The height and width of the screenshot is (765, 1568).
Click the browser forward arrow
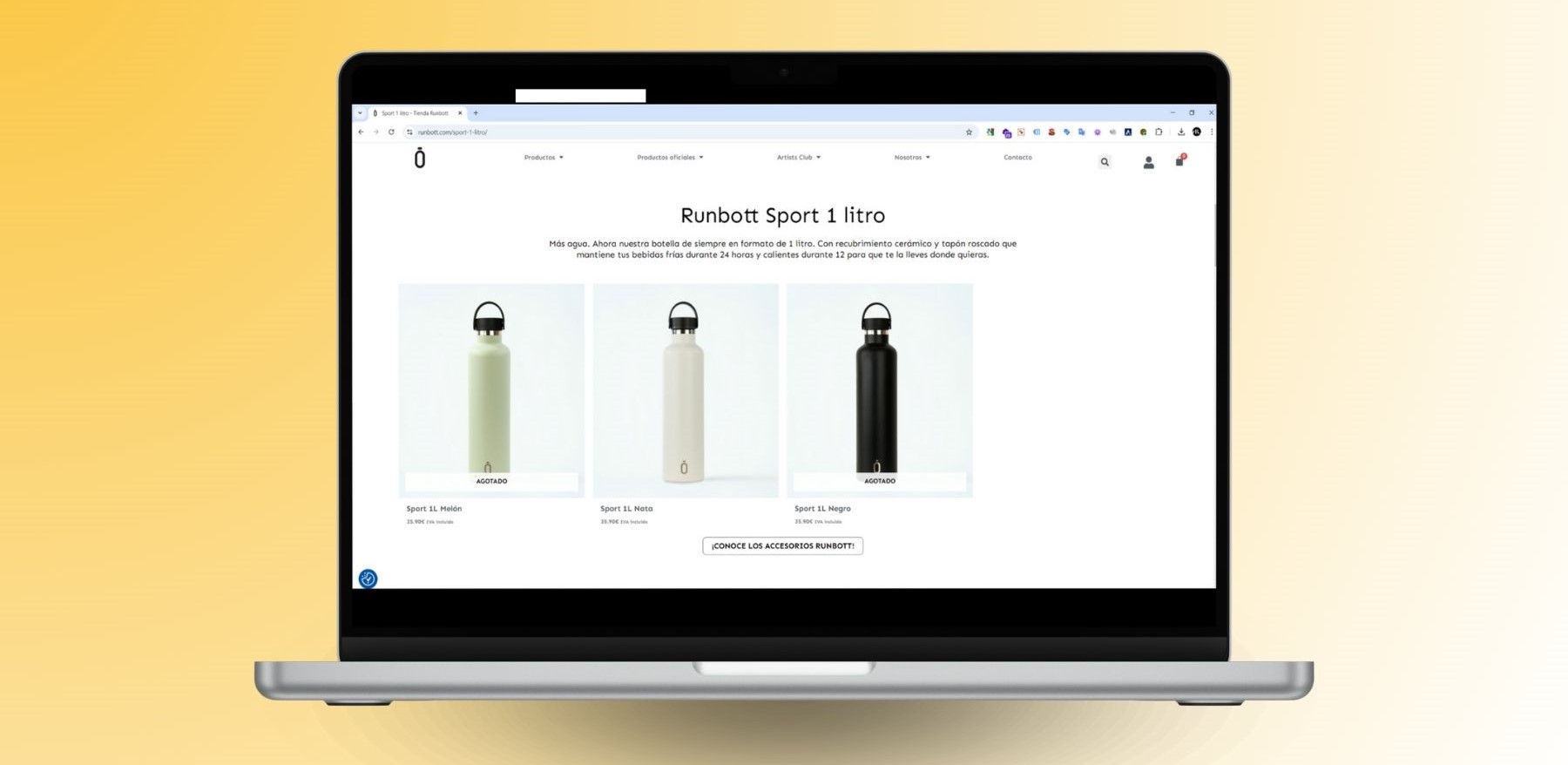[376, 132]
